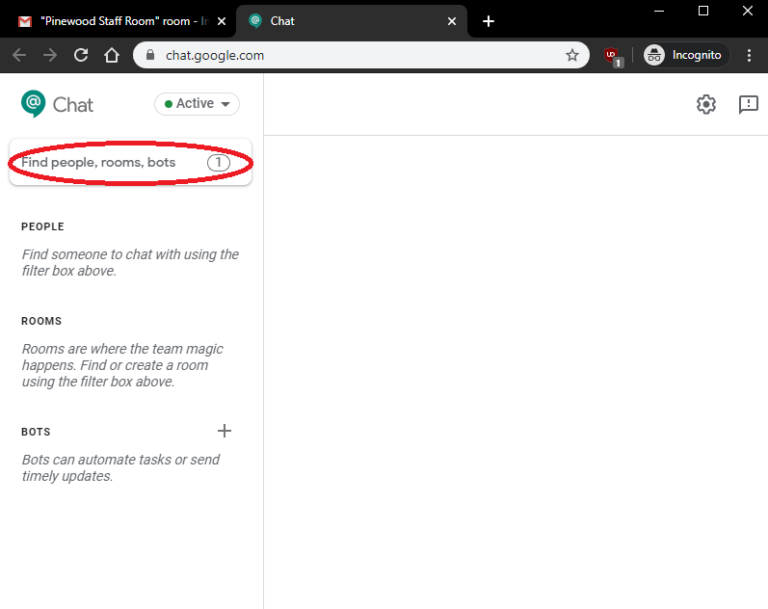Reload the current page
The image size is (768, 609).
(81, 56)
